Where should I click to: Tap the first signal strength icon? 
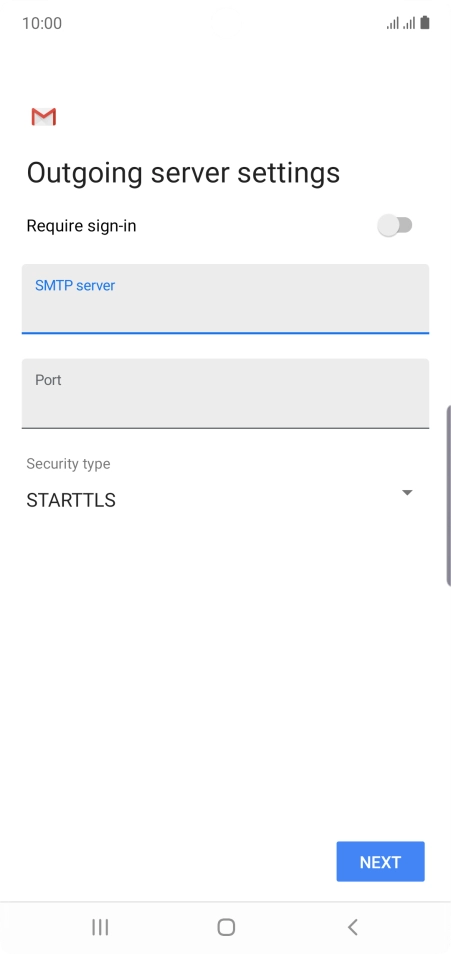pyautogui.click(x=393, y=24)
